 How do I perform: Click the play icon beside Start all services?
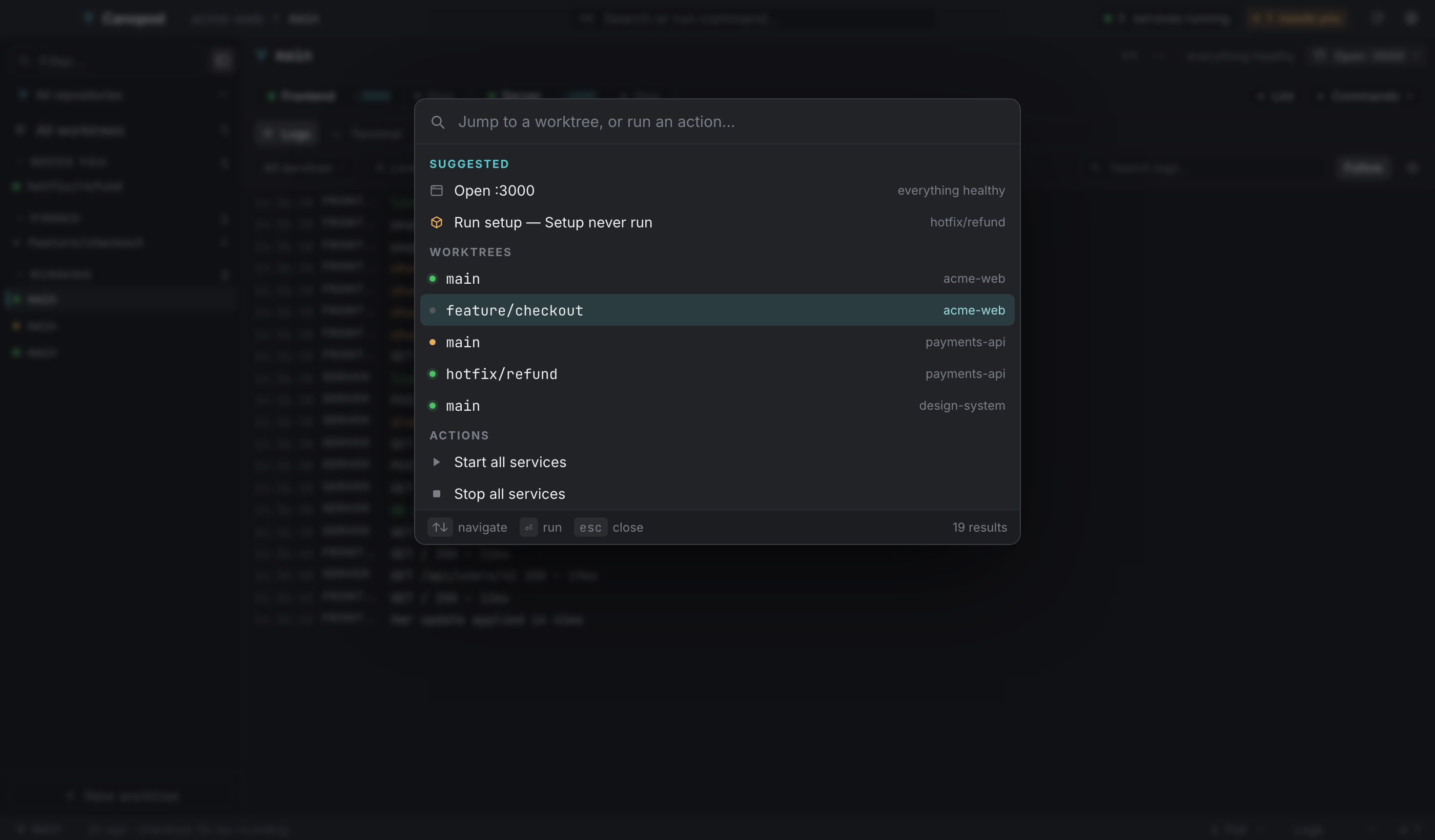coord(436,462)
